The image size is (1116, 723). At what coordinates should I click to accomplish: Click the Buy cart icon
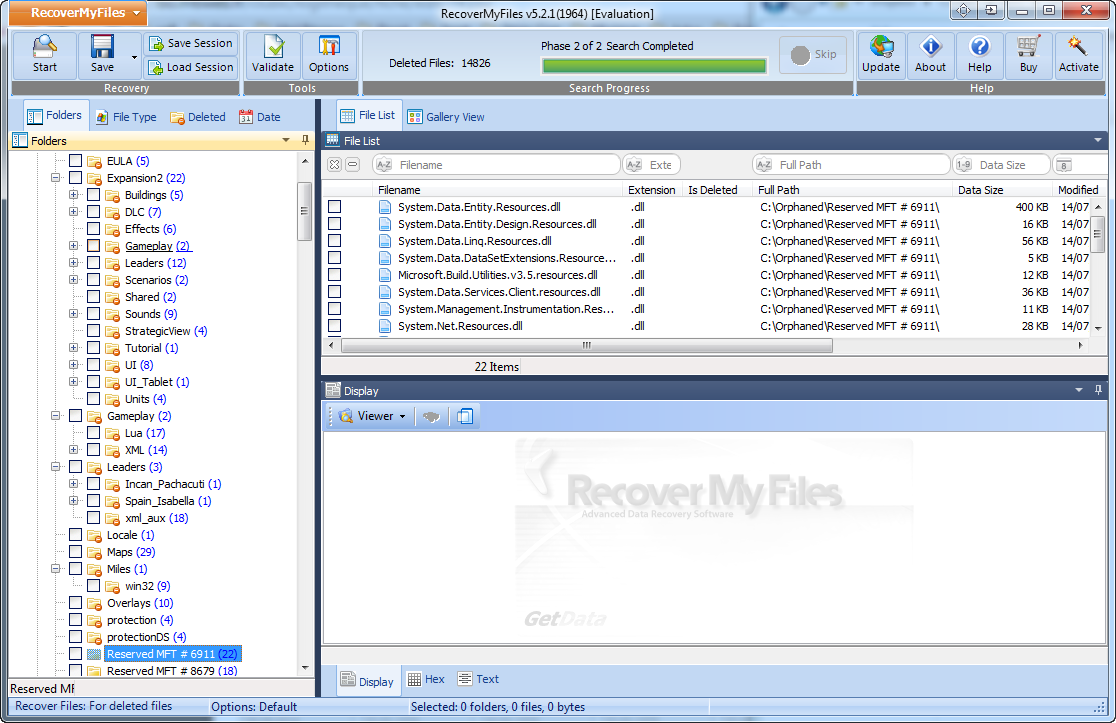click(x=1028, y=47)
